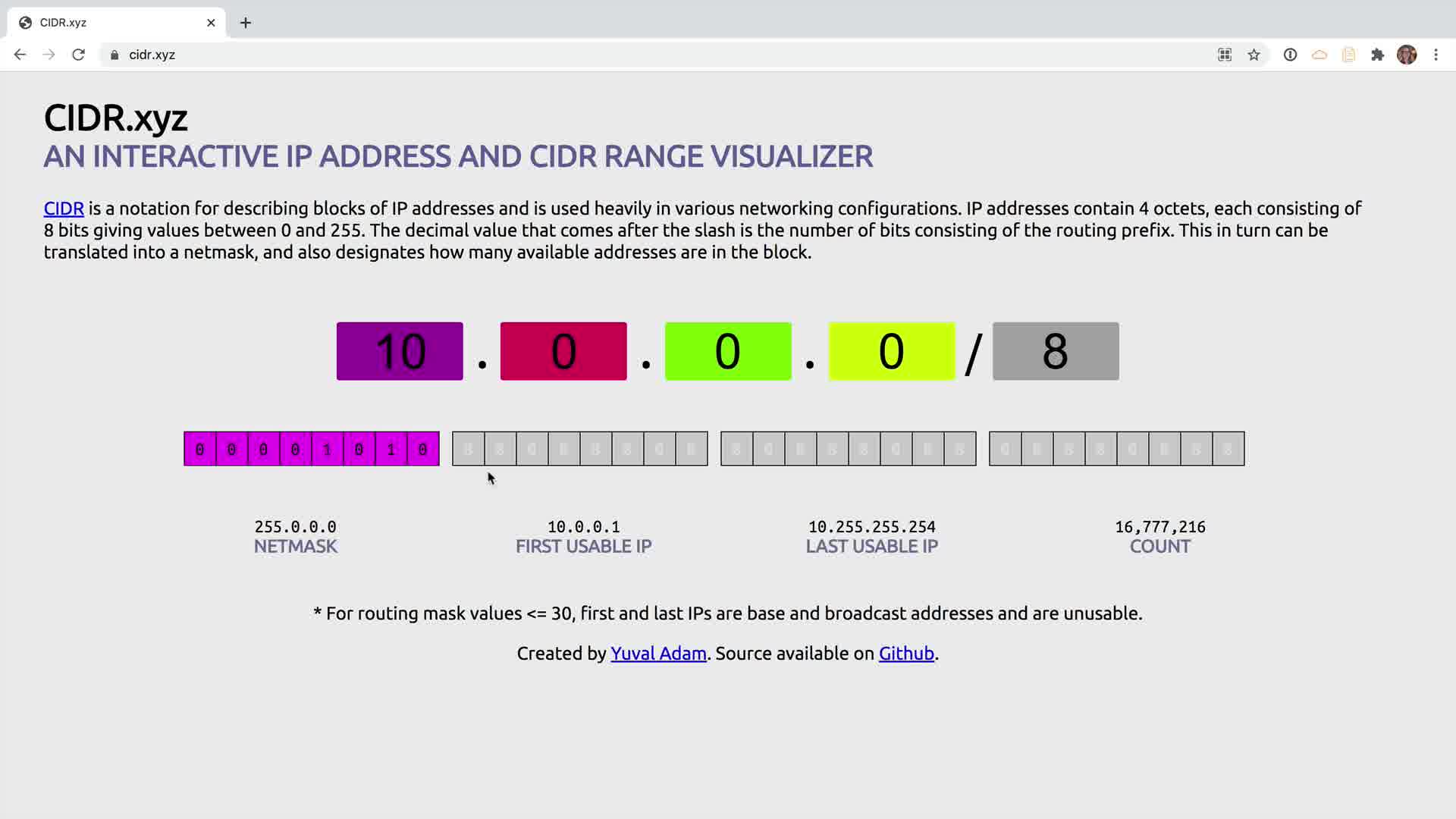This screenshot has width=1456, height=819.
Task: Close the CIDR.xyz tab
Action: [211, 23]
